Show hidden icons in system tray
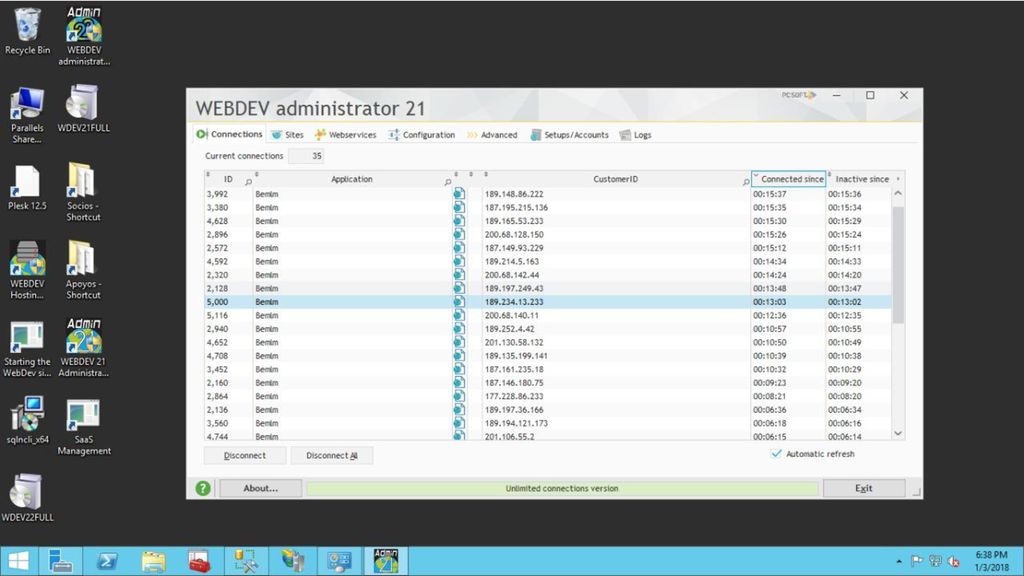This screenshot has width=1024, height=576. 899,561
